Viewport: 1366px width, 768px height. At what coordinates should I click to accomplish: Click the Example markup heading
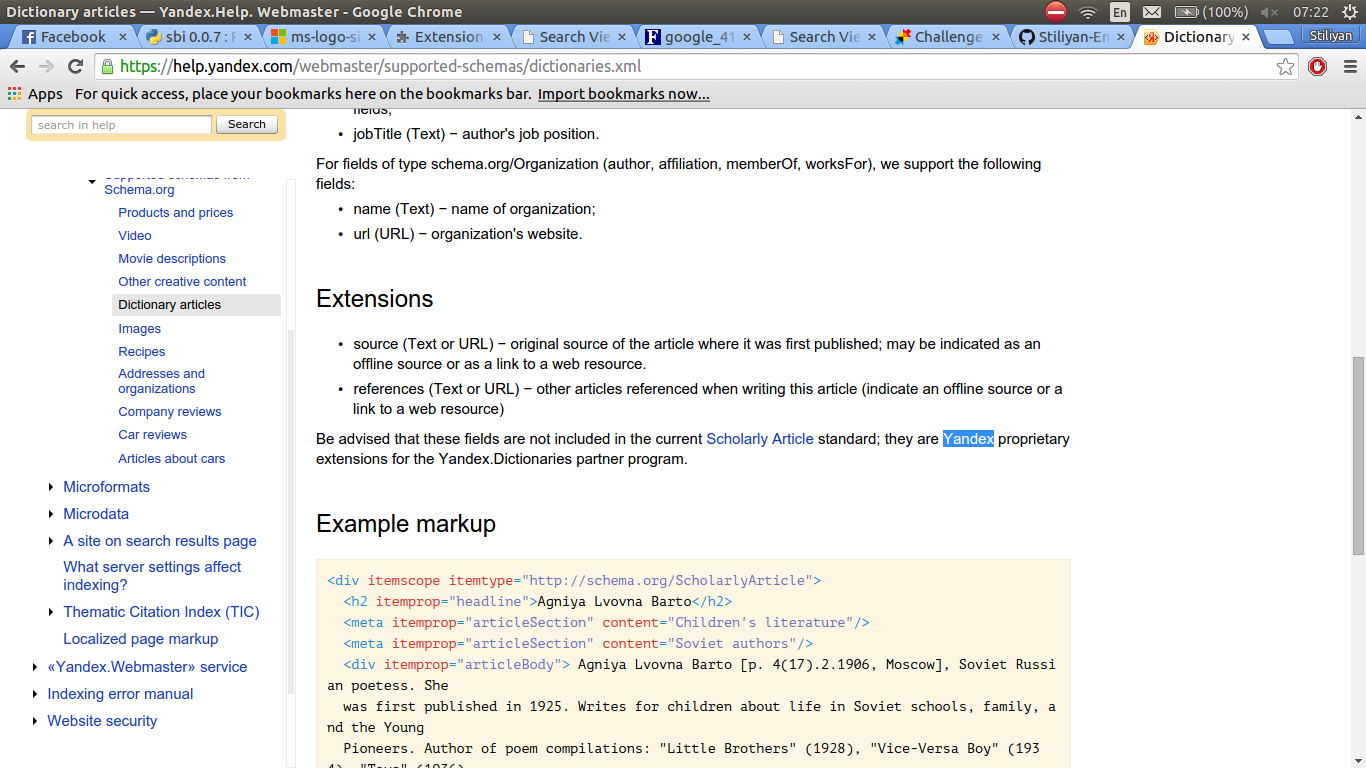pos(406,524)
